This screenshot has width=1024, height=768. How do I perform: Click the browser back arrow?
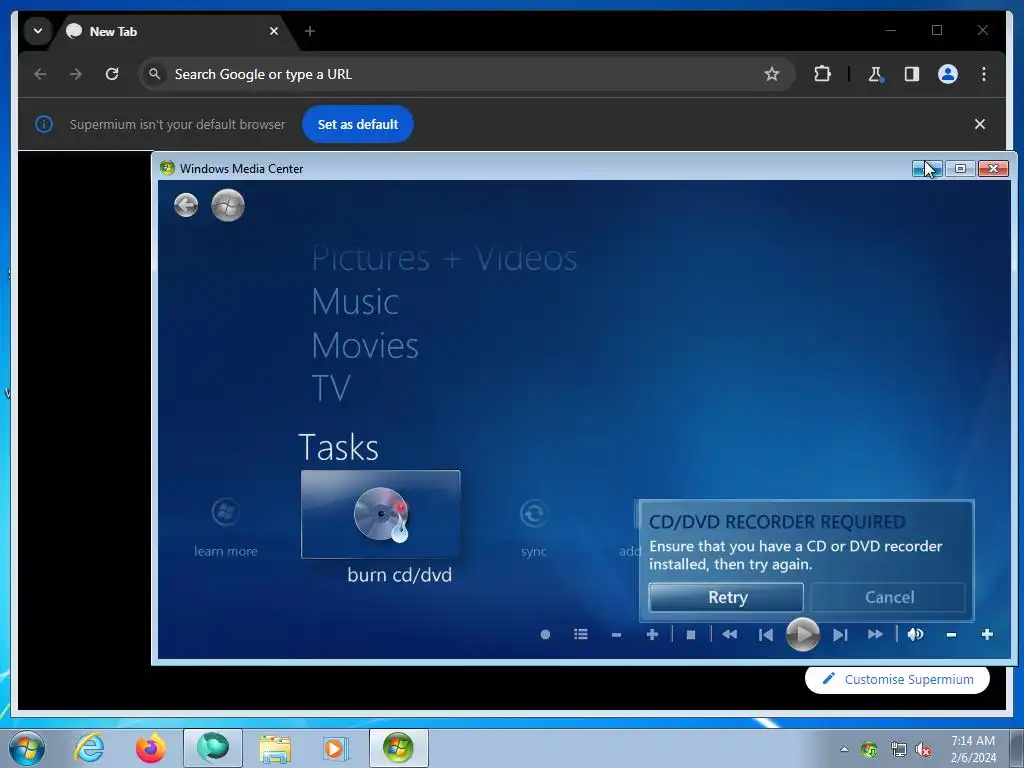(x=40, y=74)
